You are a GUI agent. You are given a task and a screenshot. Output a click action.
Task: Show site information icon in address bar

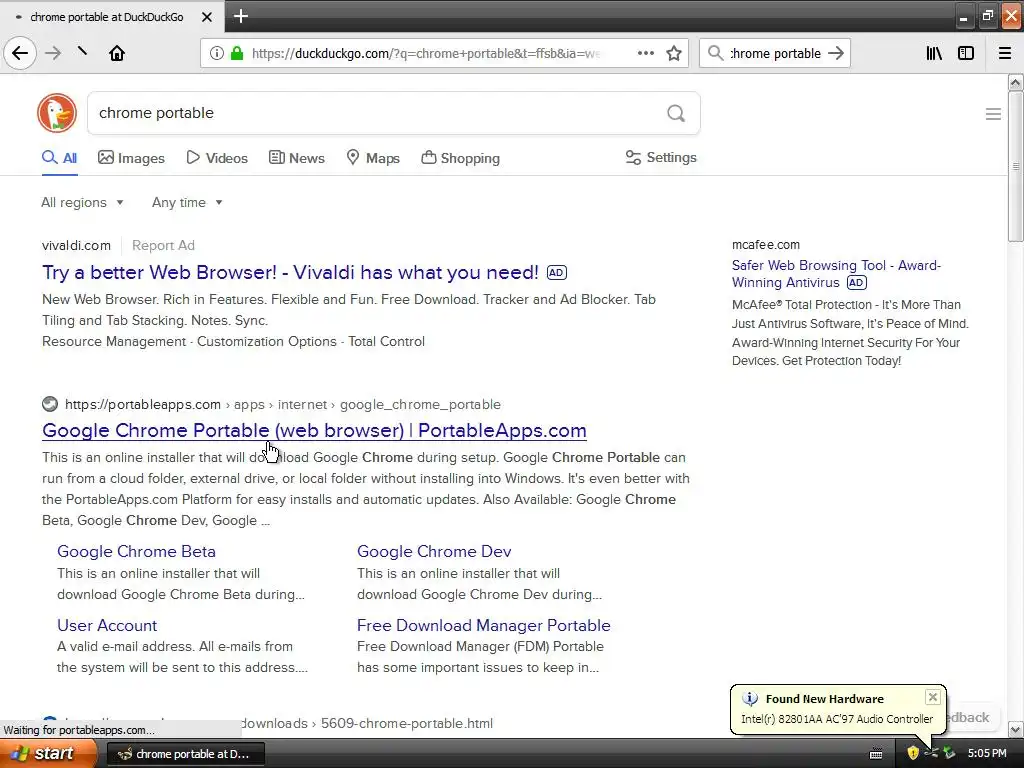coord(217,53)
